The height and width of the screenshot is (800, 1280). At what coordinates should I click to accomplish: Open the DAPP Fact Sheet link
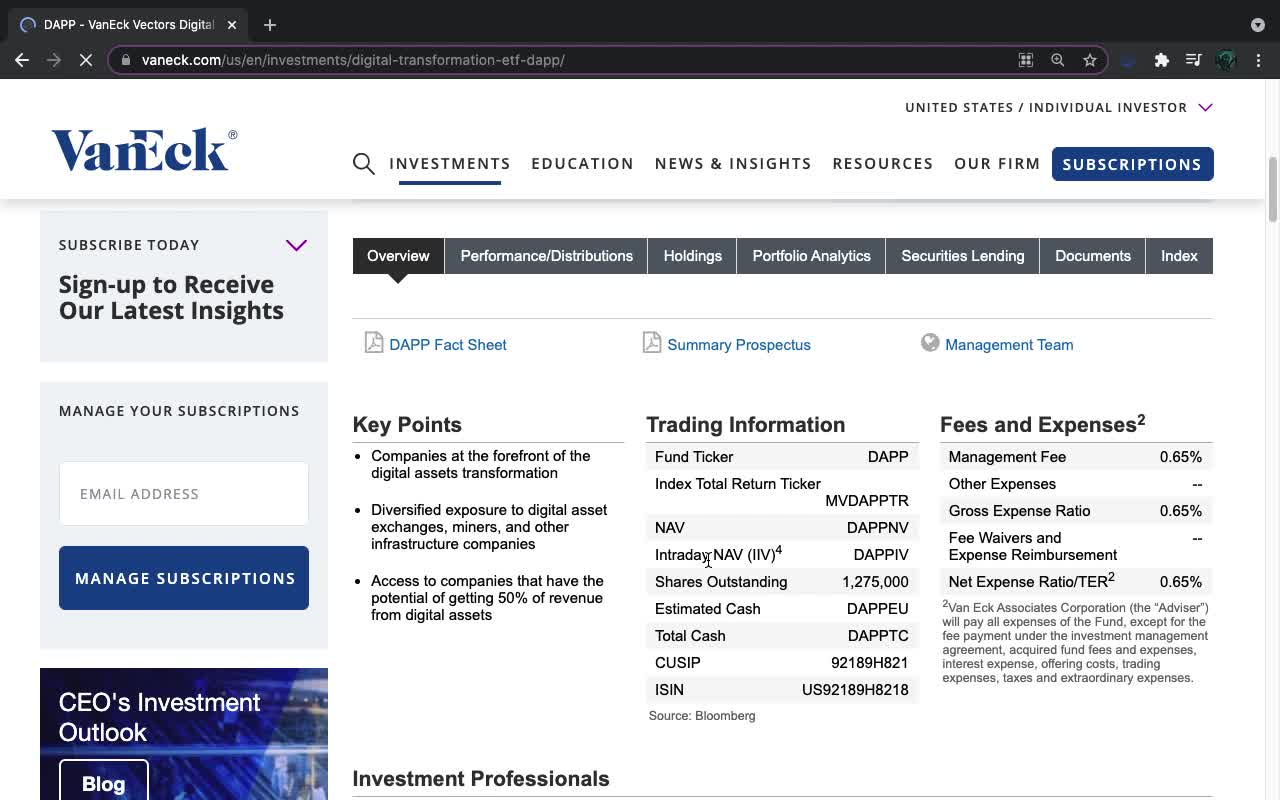[448, 345]
